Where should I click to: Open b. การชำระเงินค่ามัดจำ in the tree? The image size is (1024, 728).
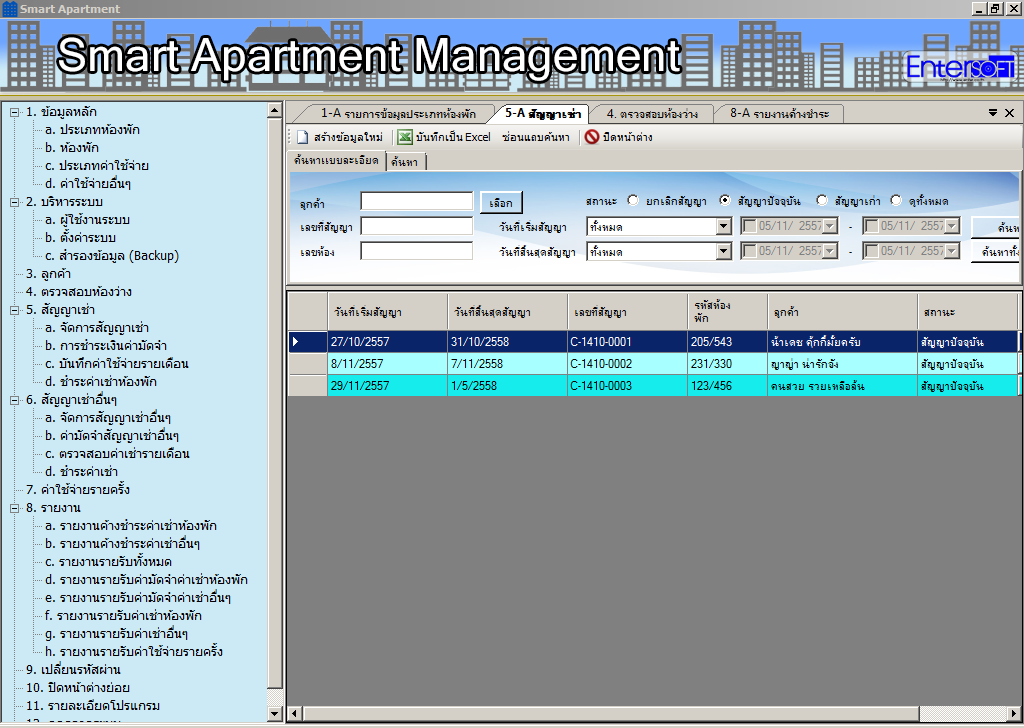(106, 346)
